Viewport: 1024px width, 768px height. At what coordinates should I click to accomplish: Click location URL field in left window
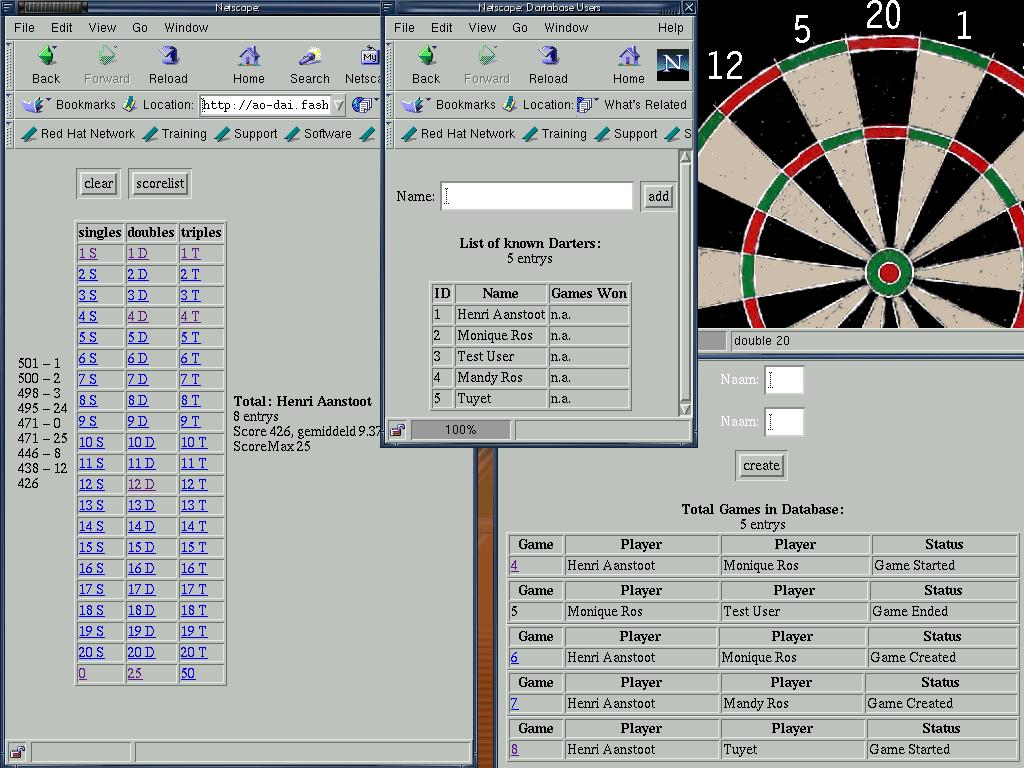coord(266,104)
